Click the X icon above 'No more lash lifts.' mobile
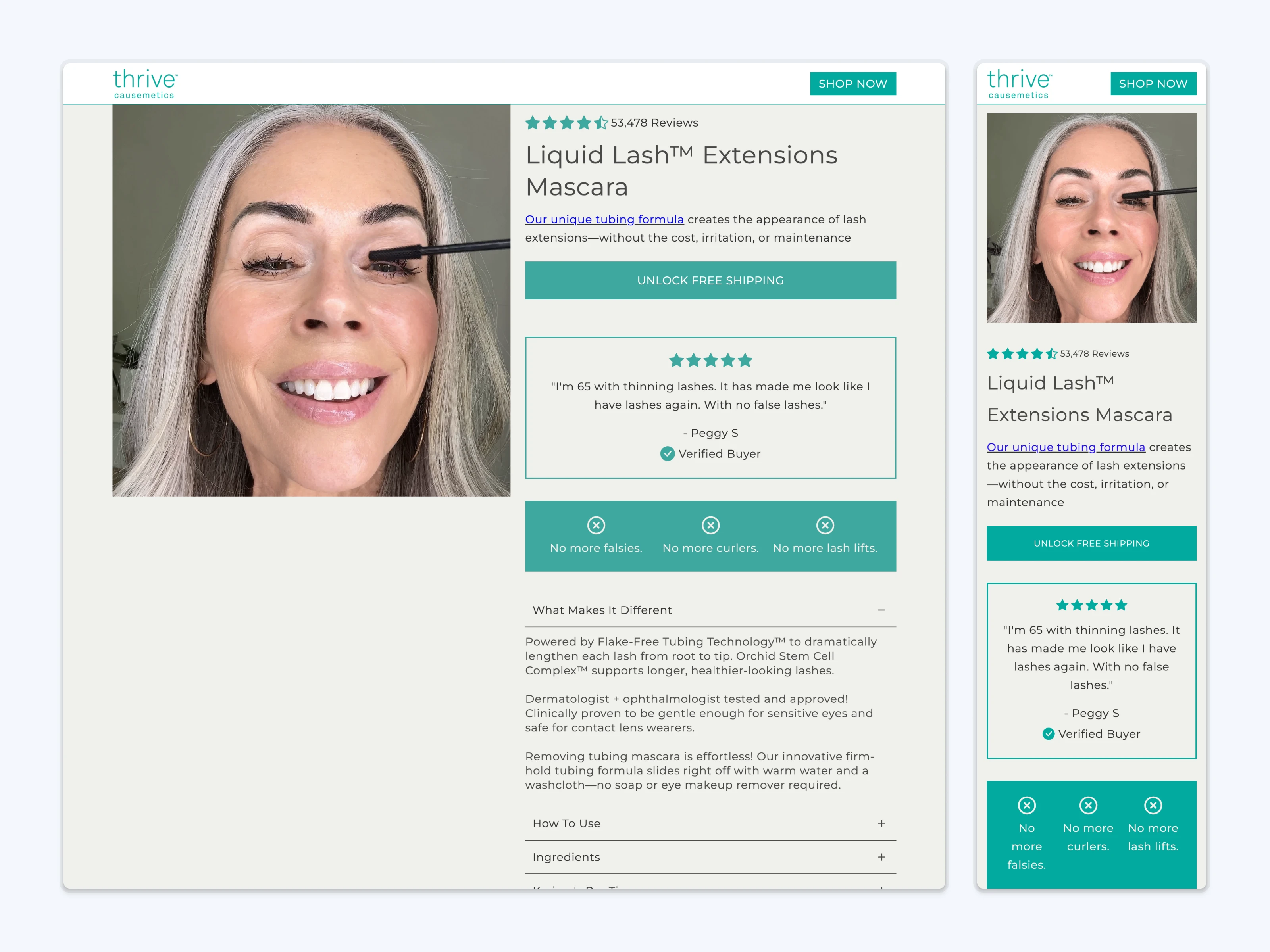 point(1153,805)
